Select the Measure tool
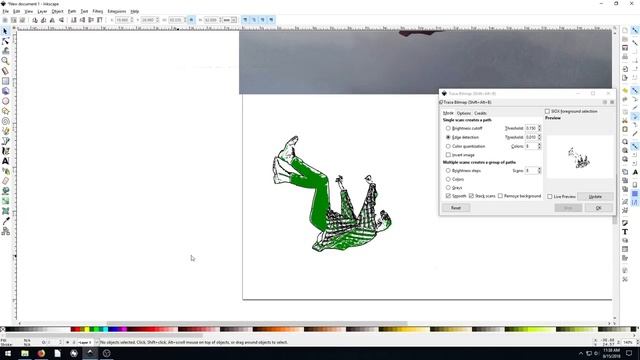The image size is (640, 360). pyautogui.click(x=5, y=71)
